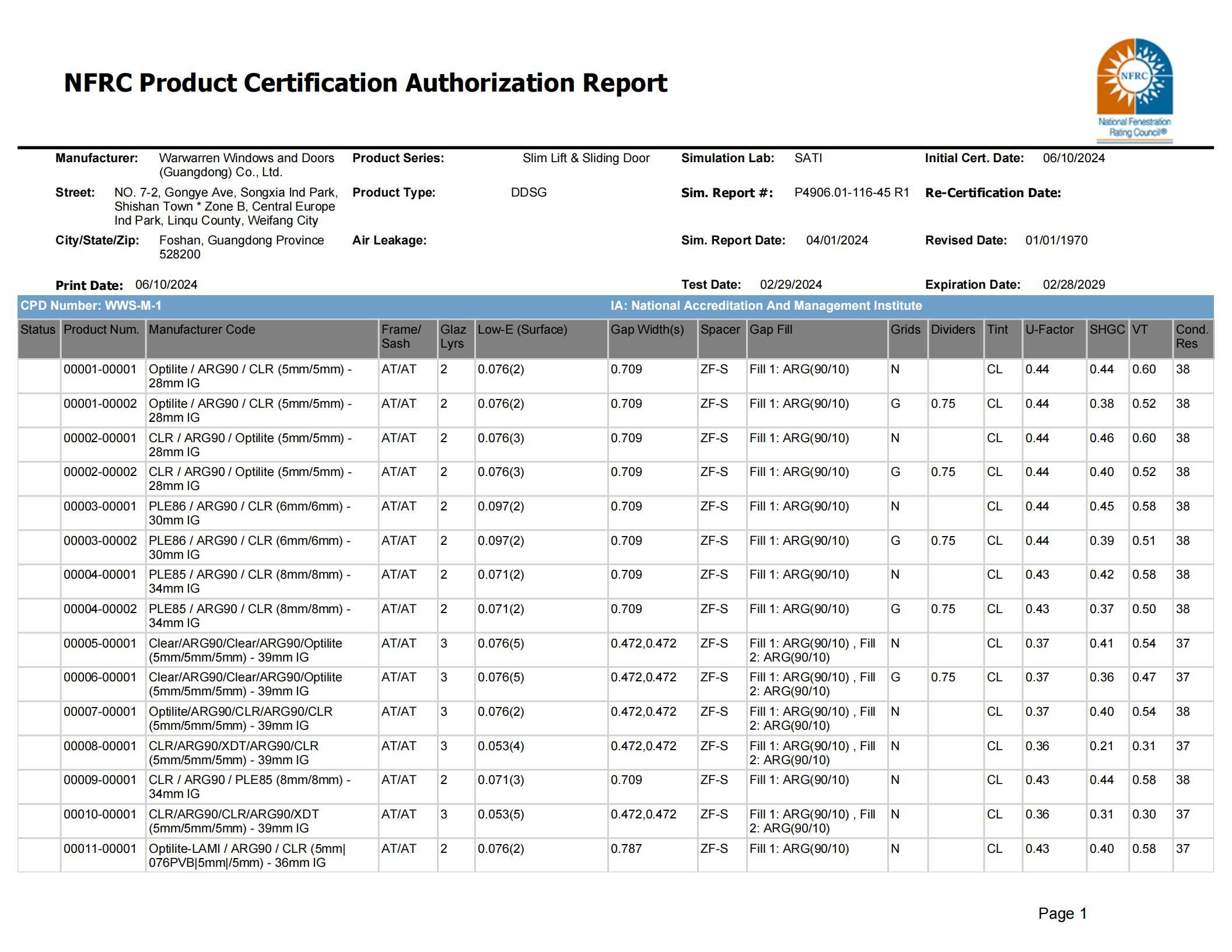Click simulation lab value SATI
Screen dimensions: 1232x952
pyautogui.click(x=808, y=158)
